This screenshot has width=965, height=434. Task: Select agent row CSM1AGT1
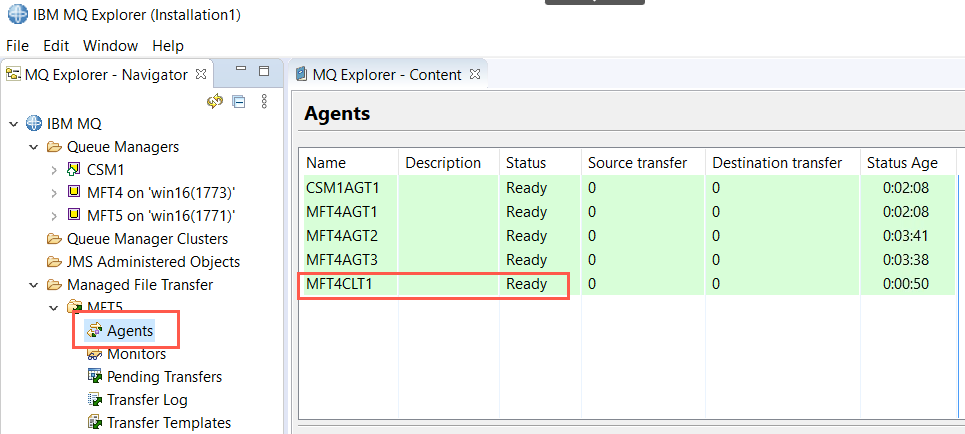click(x=628, y=188)
